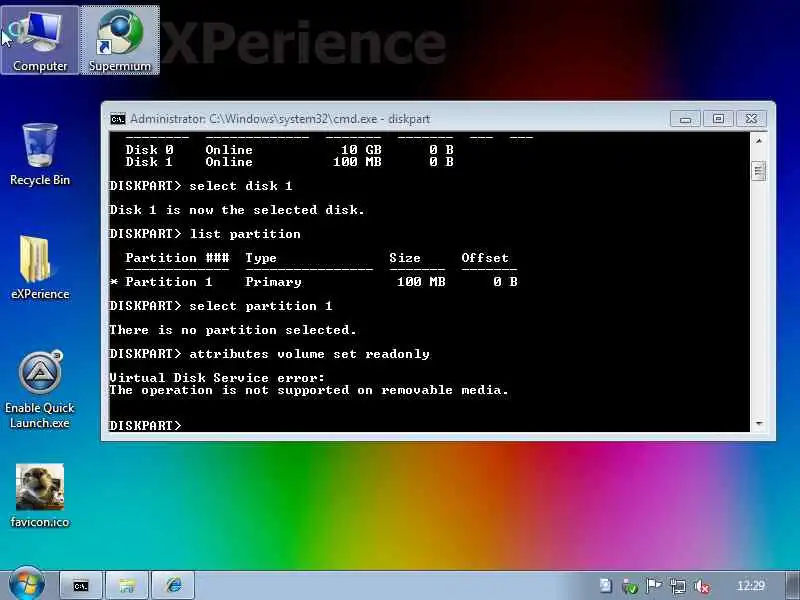Click the cmd window title text
Screen dimensions: 800x600
tap(280, 119)
